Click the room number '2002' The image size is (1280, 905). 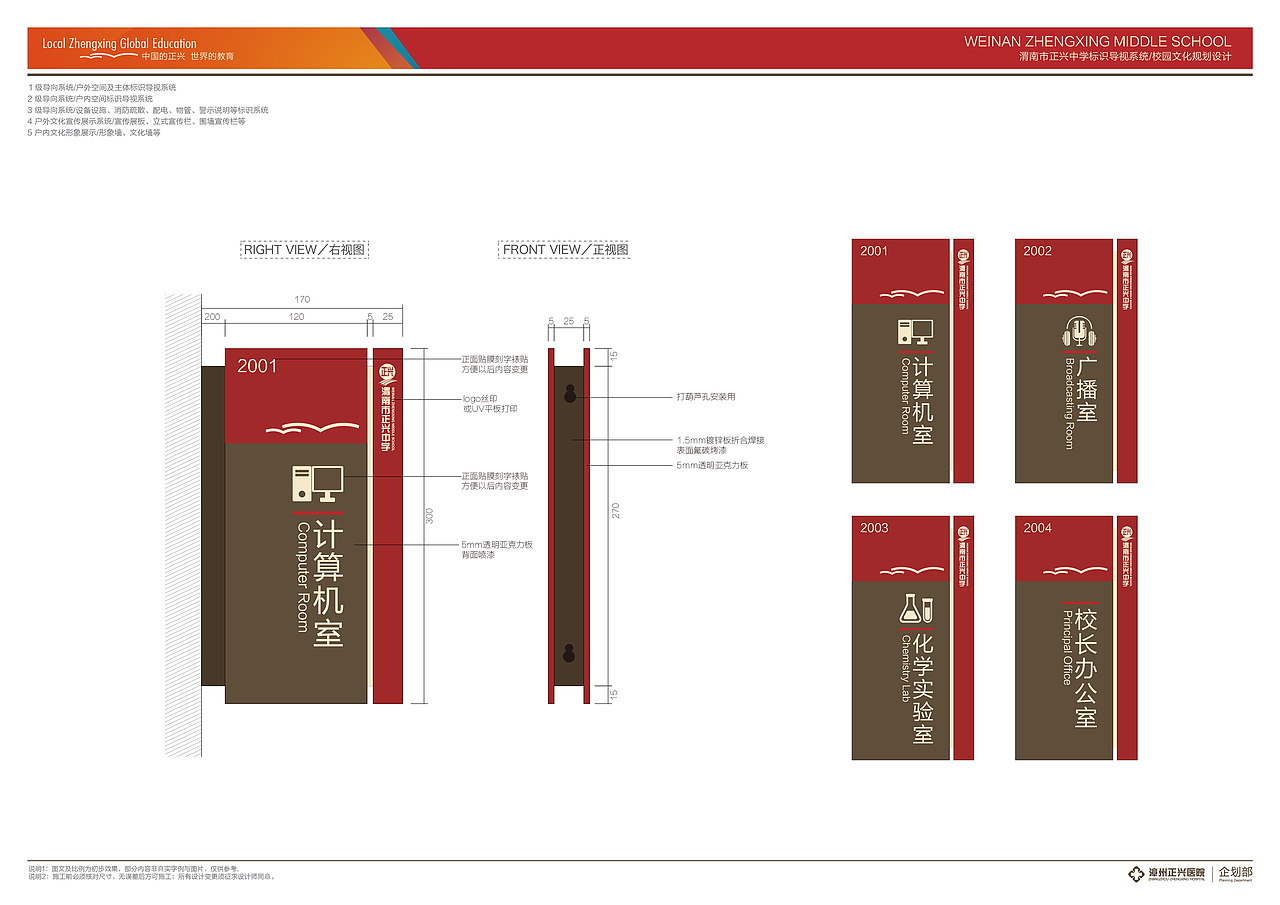1038,251
